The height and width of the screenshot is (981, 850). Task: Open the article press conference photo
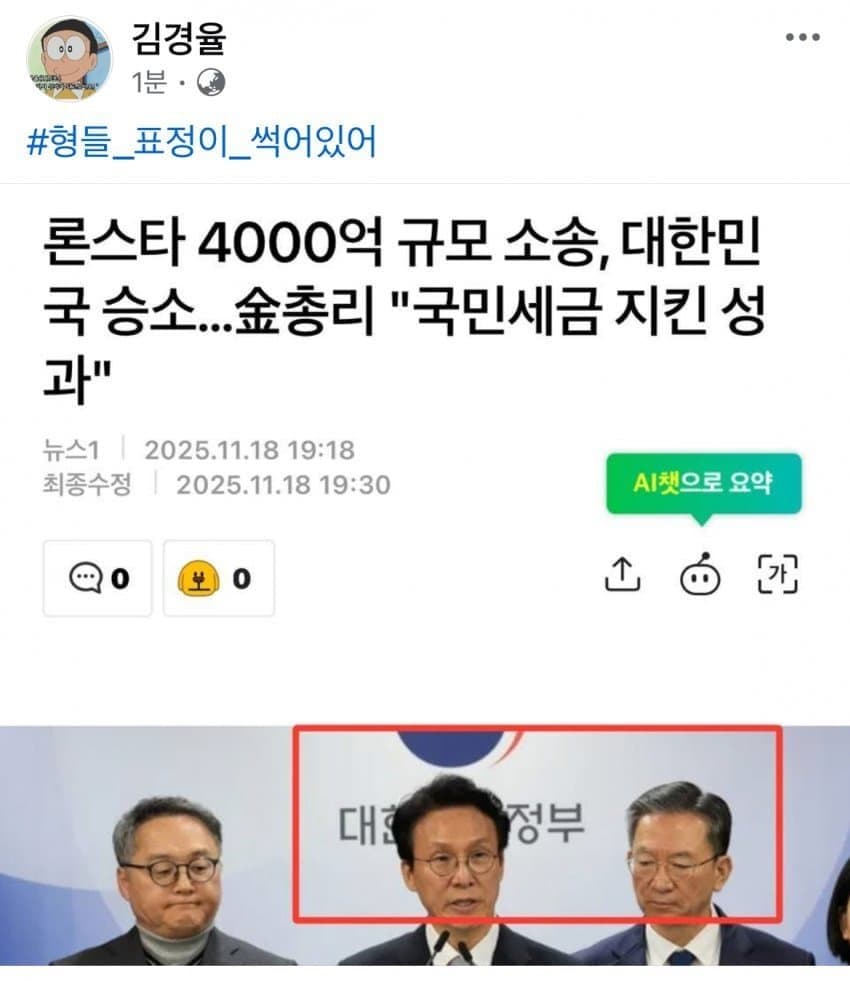(425, 846)
